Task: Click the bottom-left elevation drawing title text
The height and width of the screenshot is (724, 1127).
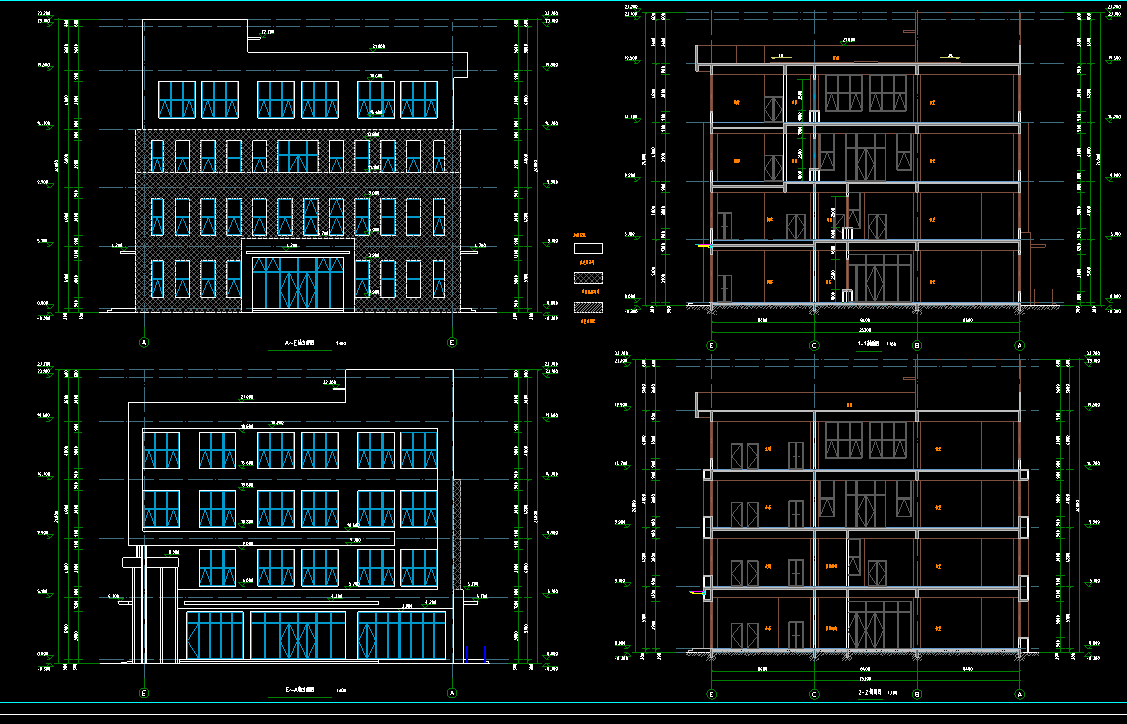Action: (x=300, y=690)
